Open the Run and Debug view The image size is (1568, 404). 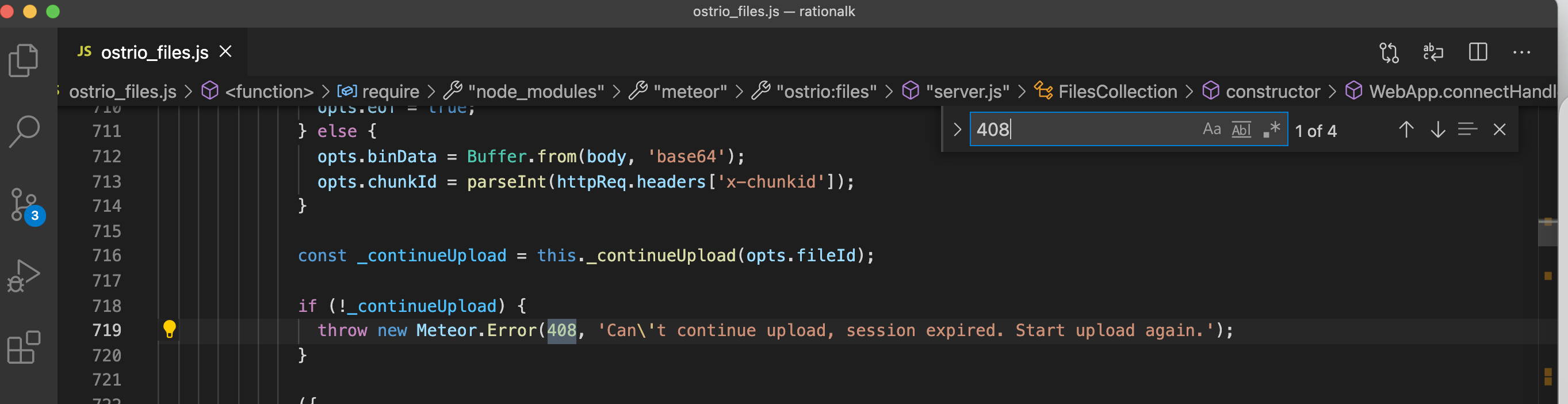24,276
